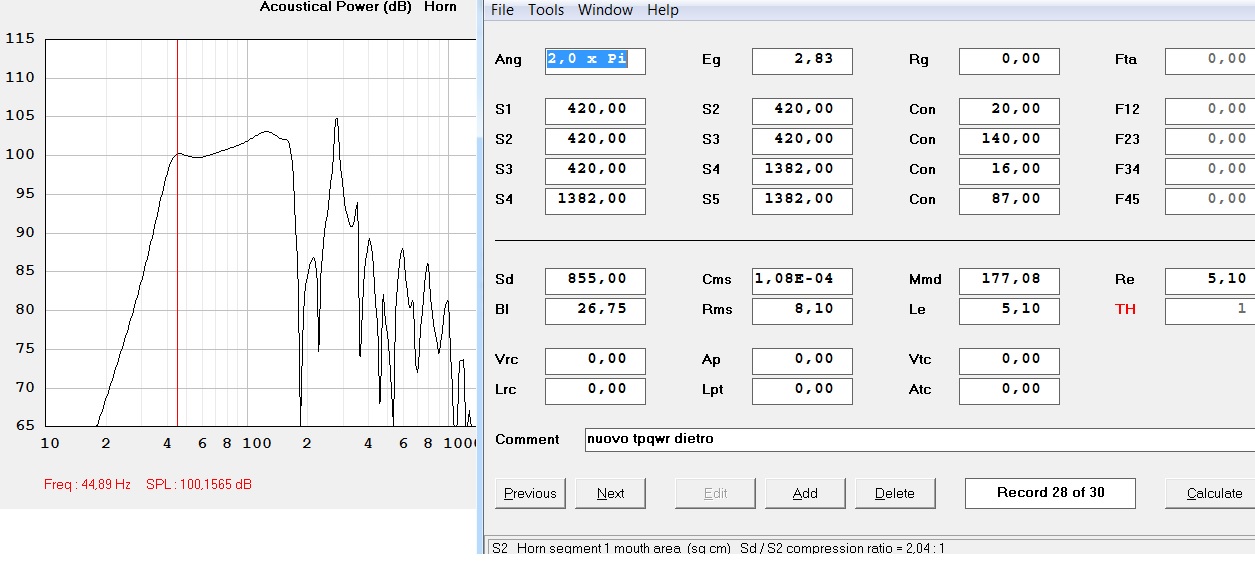Click the Delete record button

point(895,493)
